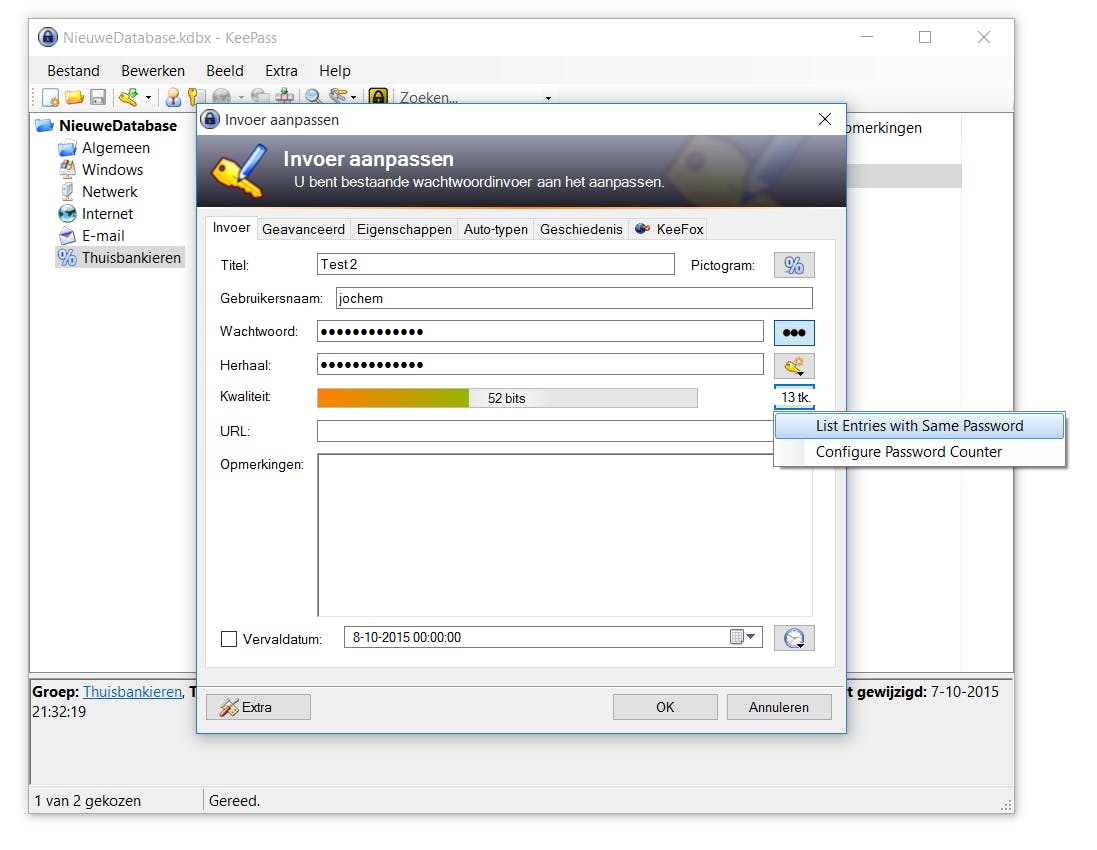1097x850 pixels.
Task: Click the 13 tk. password counter button
Action: [x=794, y=397]
